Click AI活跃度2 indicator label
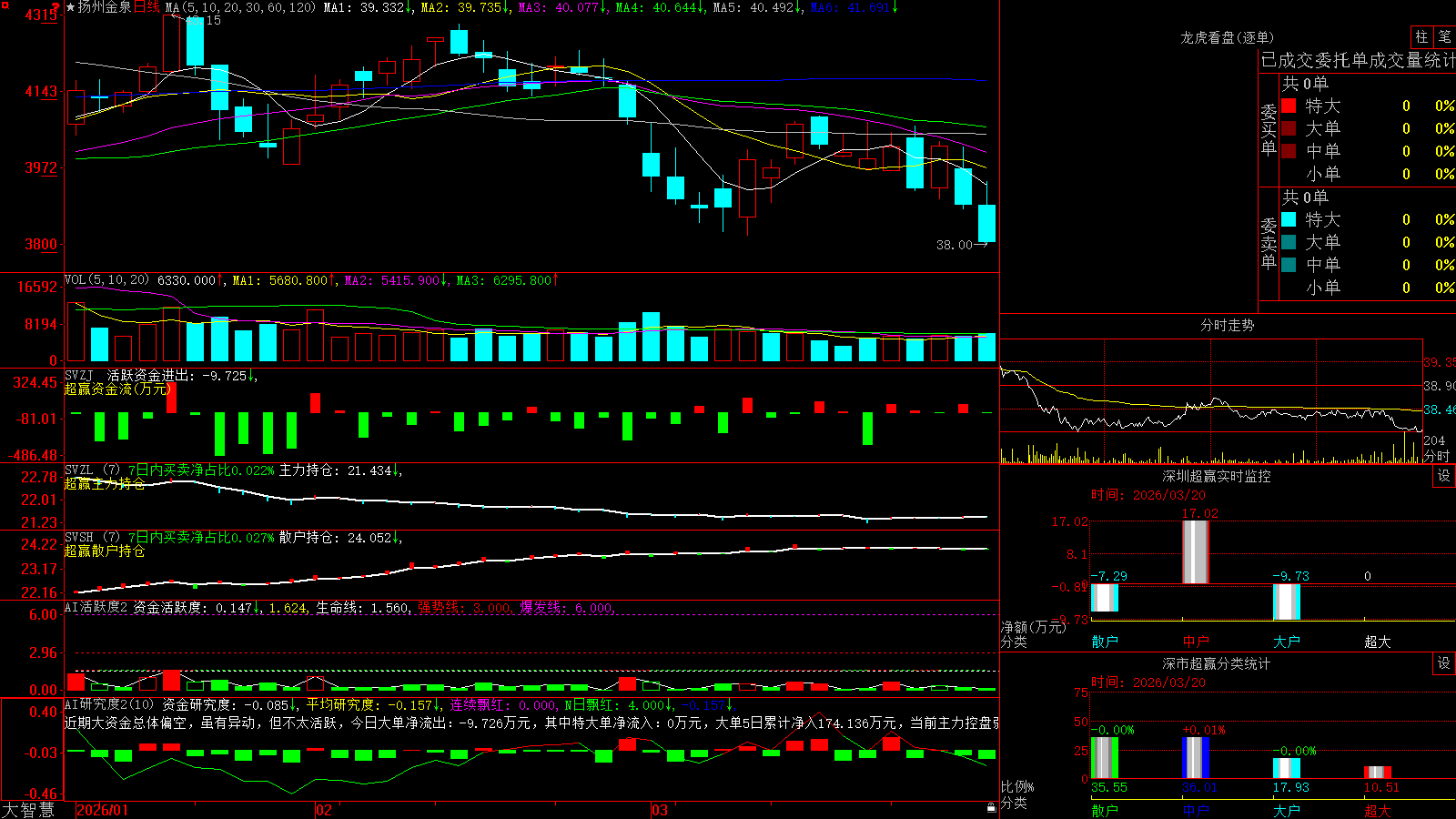This screenshot has height=819, width=1456. click(x=96, y=607)
